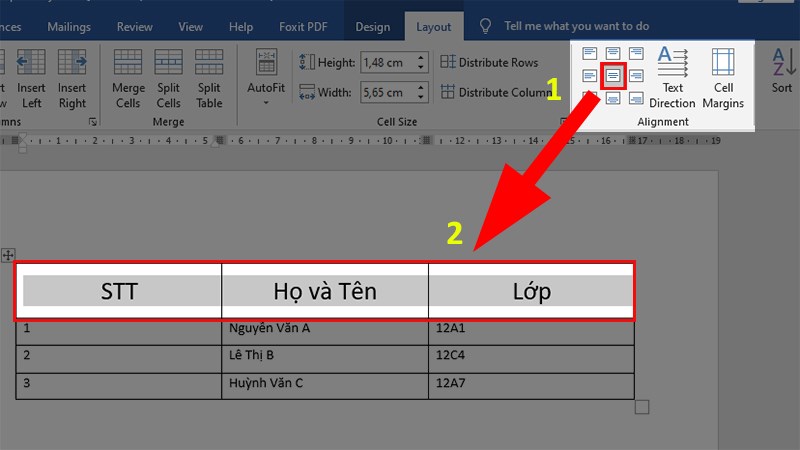The width and height of the screenshot is (800, 450).
Task: Switch to the table Design tab
Action: [x=372, y=27]
